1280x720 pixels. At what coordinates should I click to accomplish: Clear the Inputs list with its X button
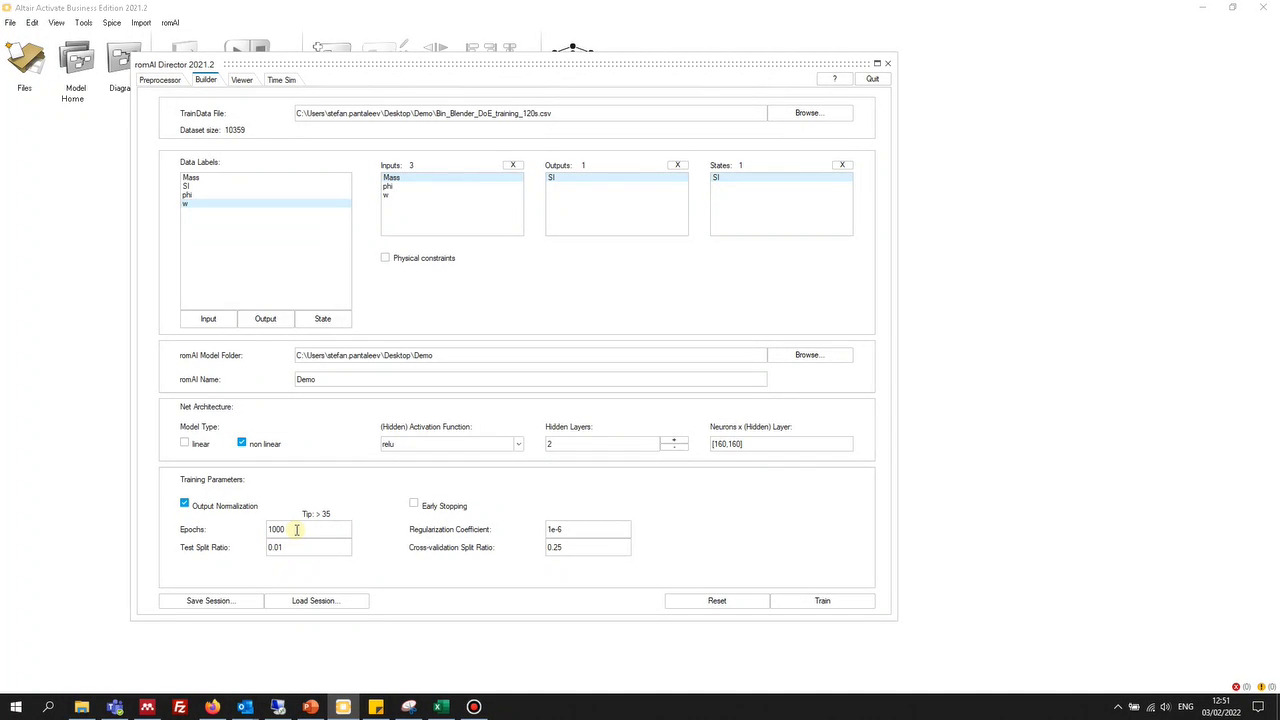[x=513, y=165]
